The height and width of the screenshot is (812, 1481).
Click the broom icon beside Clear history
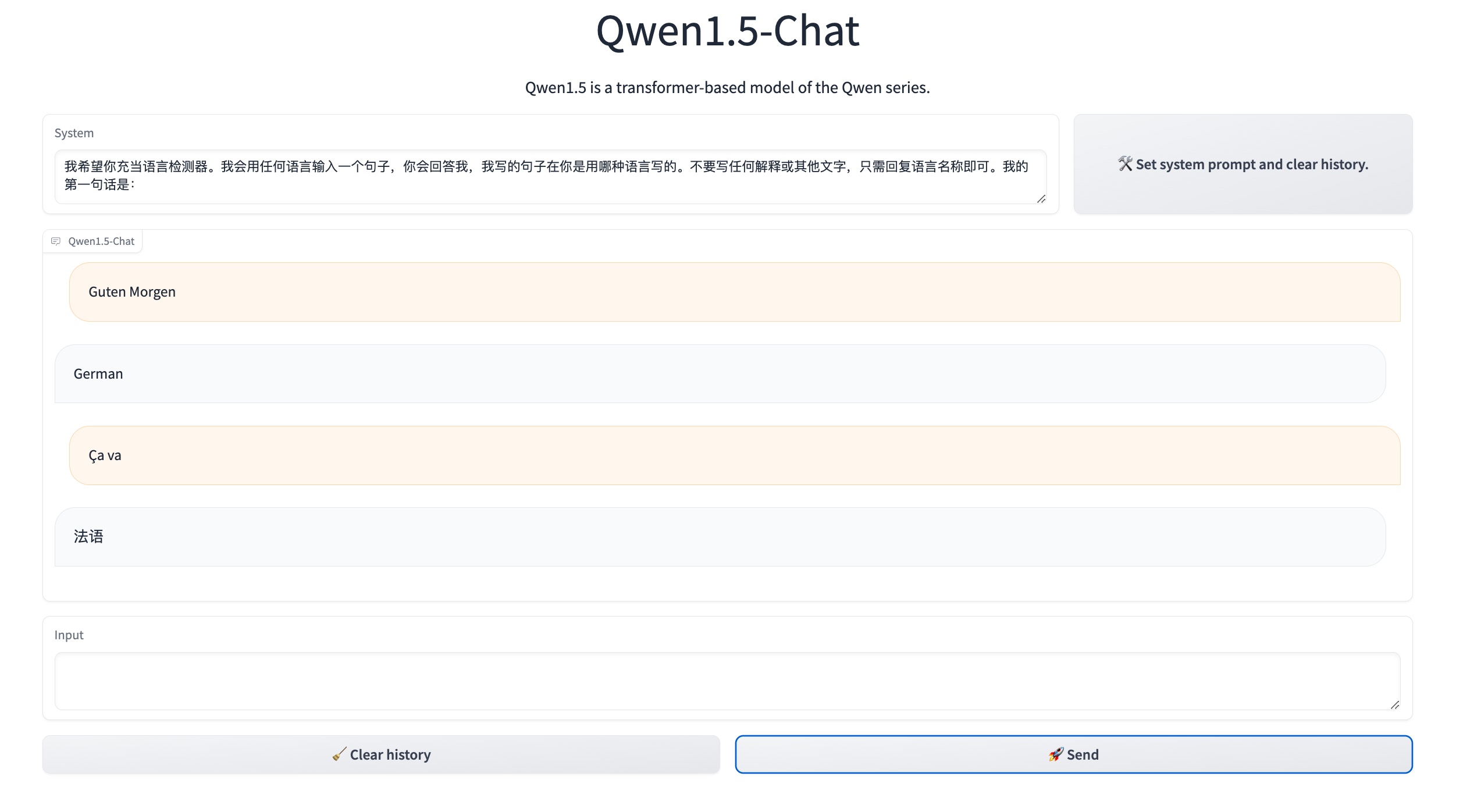pyautogui.click(x=339, y=754)
